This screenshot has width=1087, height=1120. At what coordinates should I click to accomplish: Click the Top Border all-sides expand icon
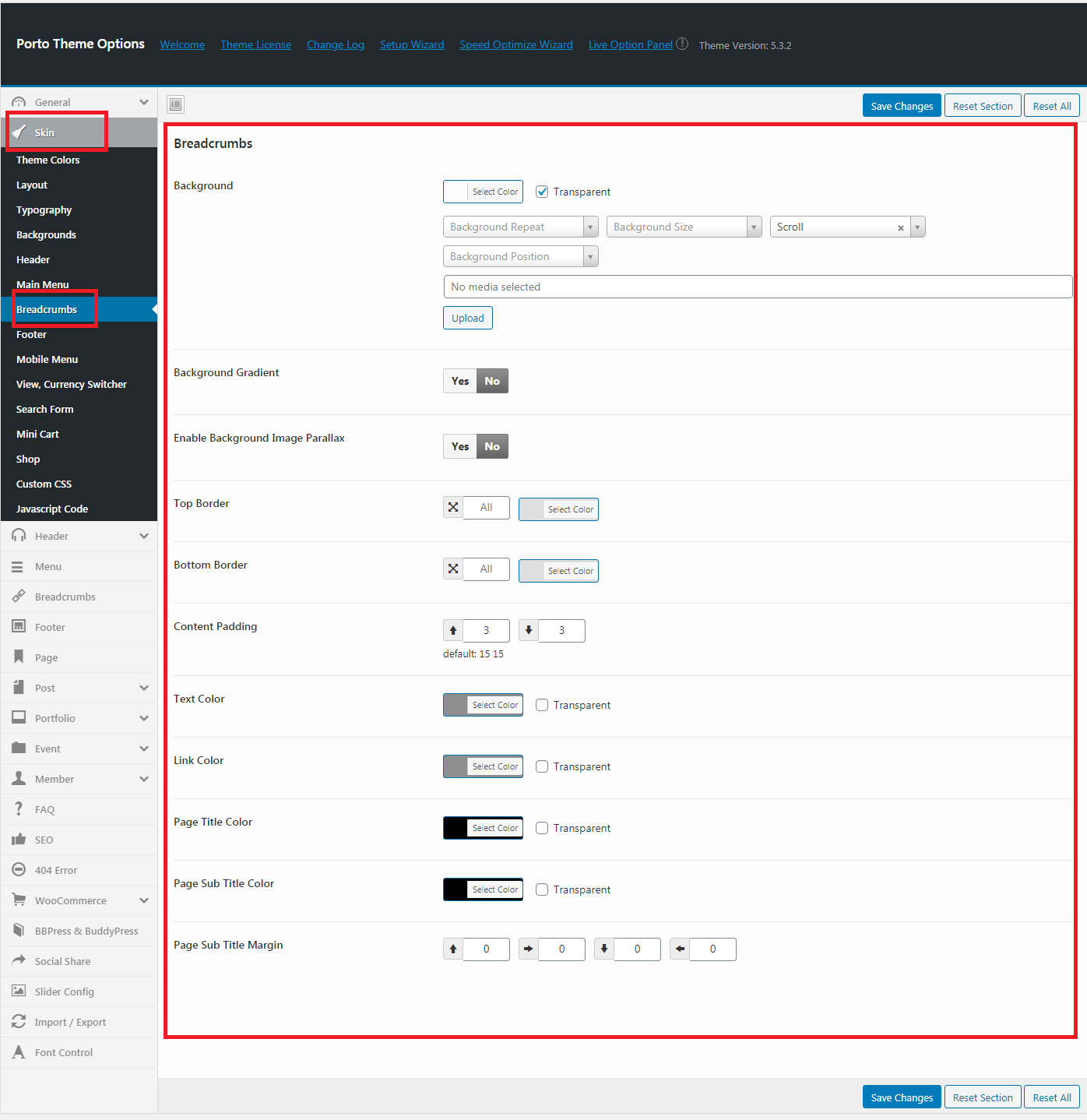(x=453, y=507)
